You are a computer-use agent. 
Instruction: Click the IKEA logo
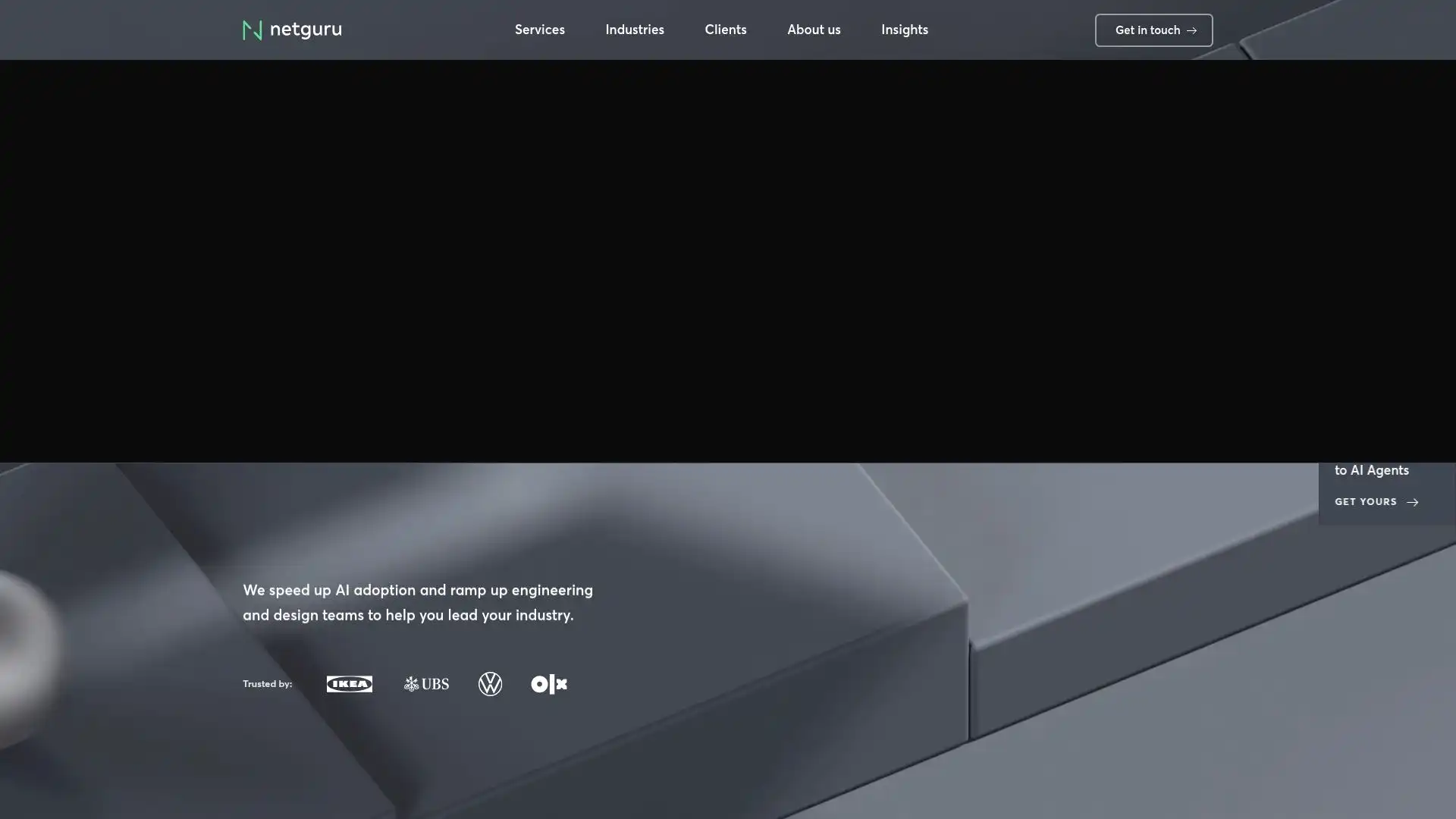pos(349,684)
